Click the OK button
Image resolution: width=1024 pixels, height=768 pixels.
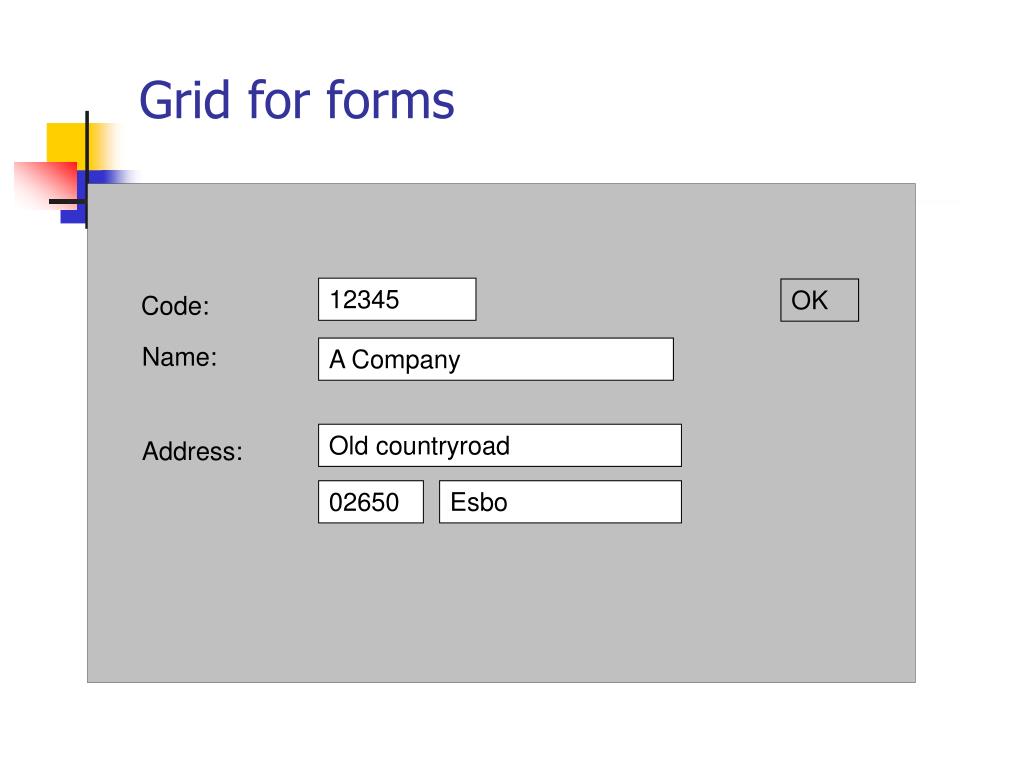(x=819, y=300)
